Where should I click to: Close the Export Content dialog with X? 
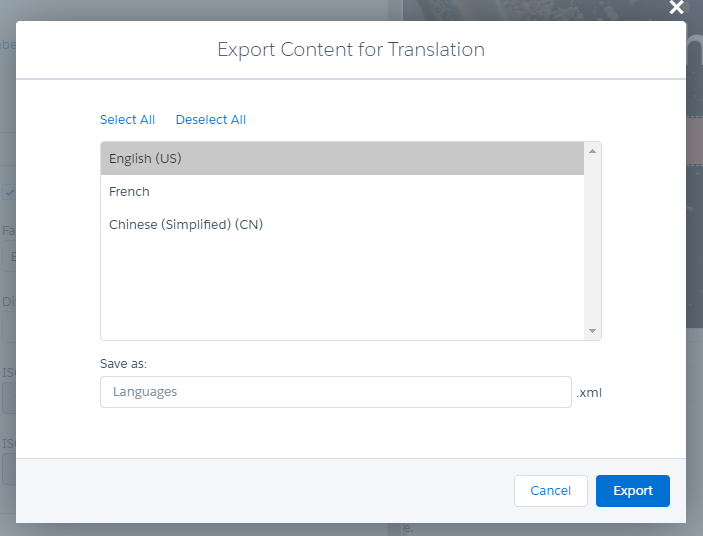676,8
